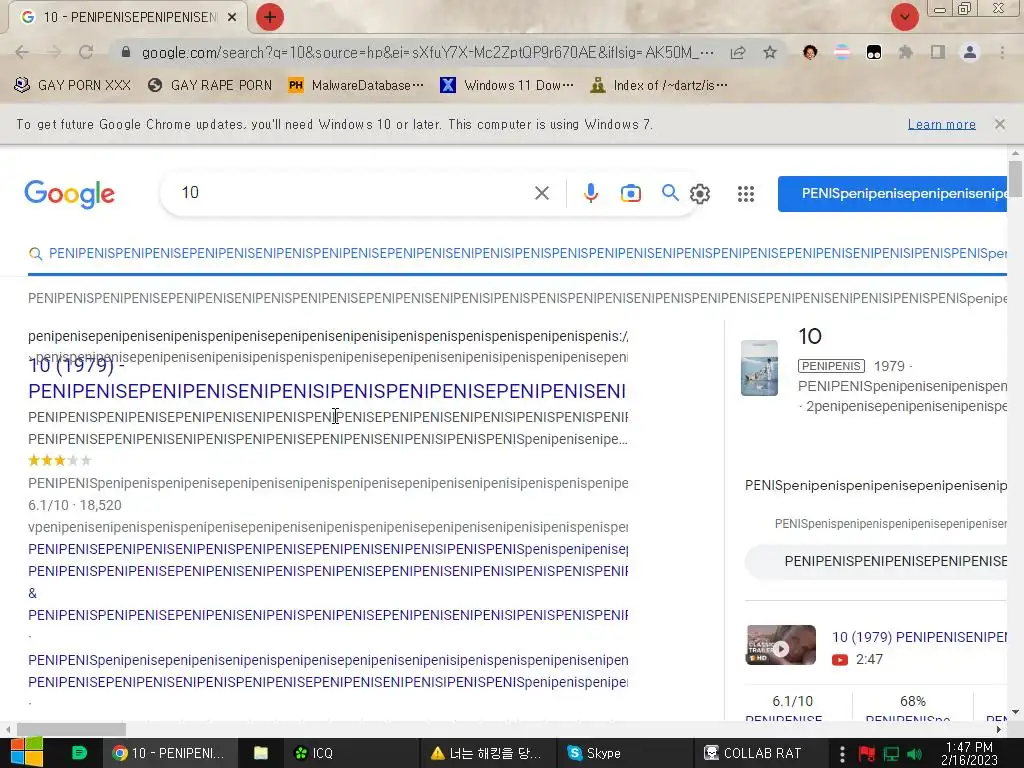This screenshot has width=1024, height=768.
Task: Switch to the warning window with Korean title
Action: coord(487,753)
